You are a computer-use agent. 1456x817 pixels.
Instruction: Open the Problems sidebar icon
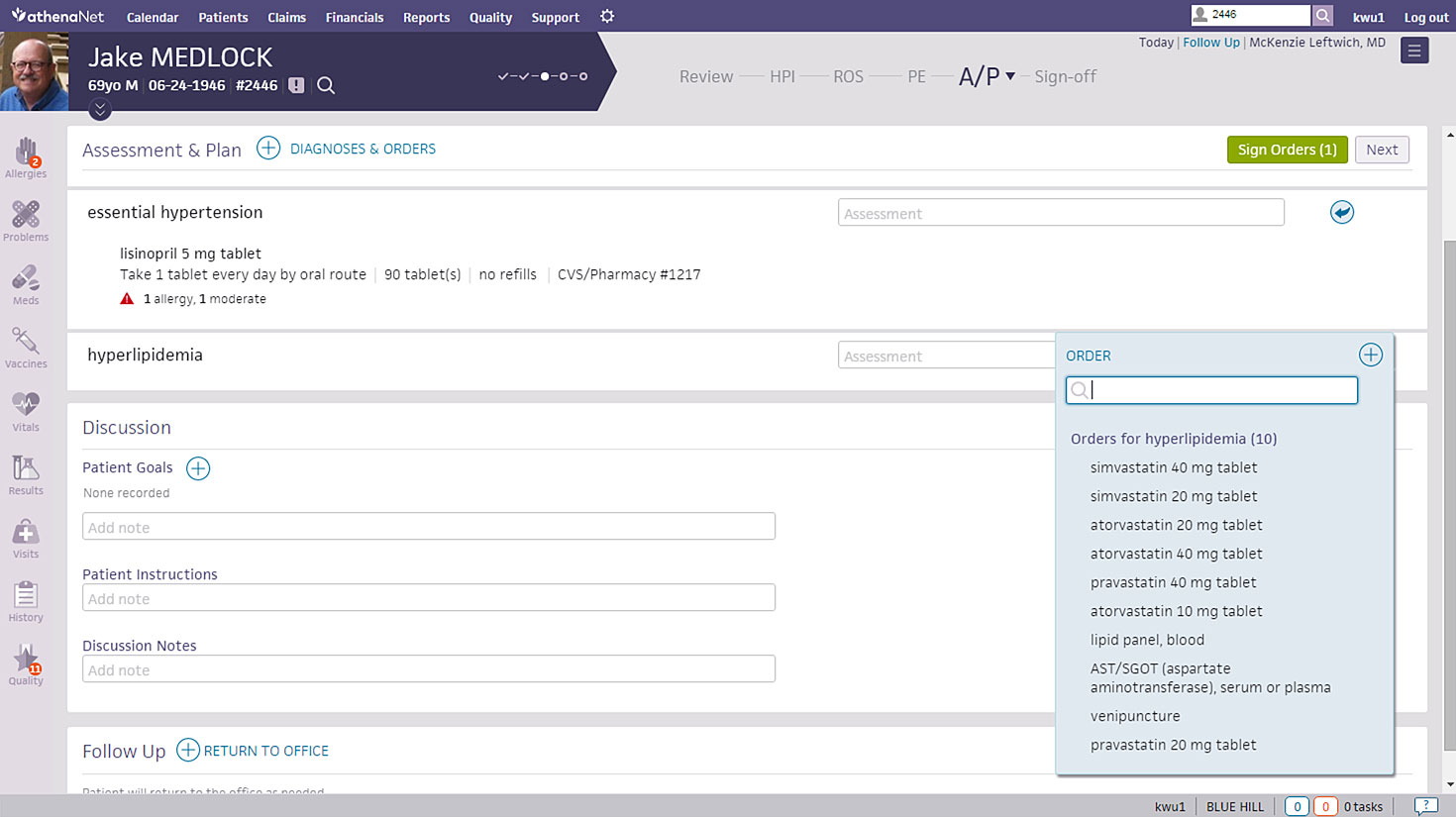point(26,215)
